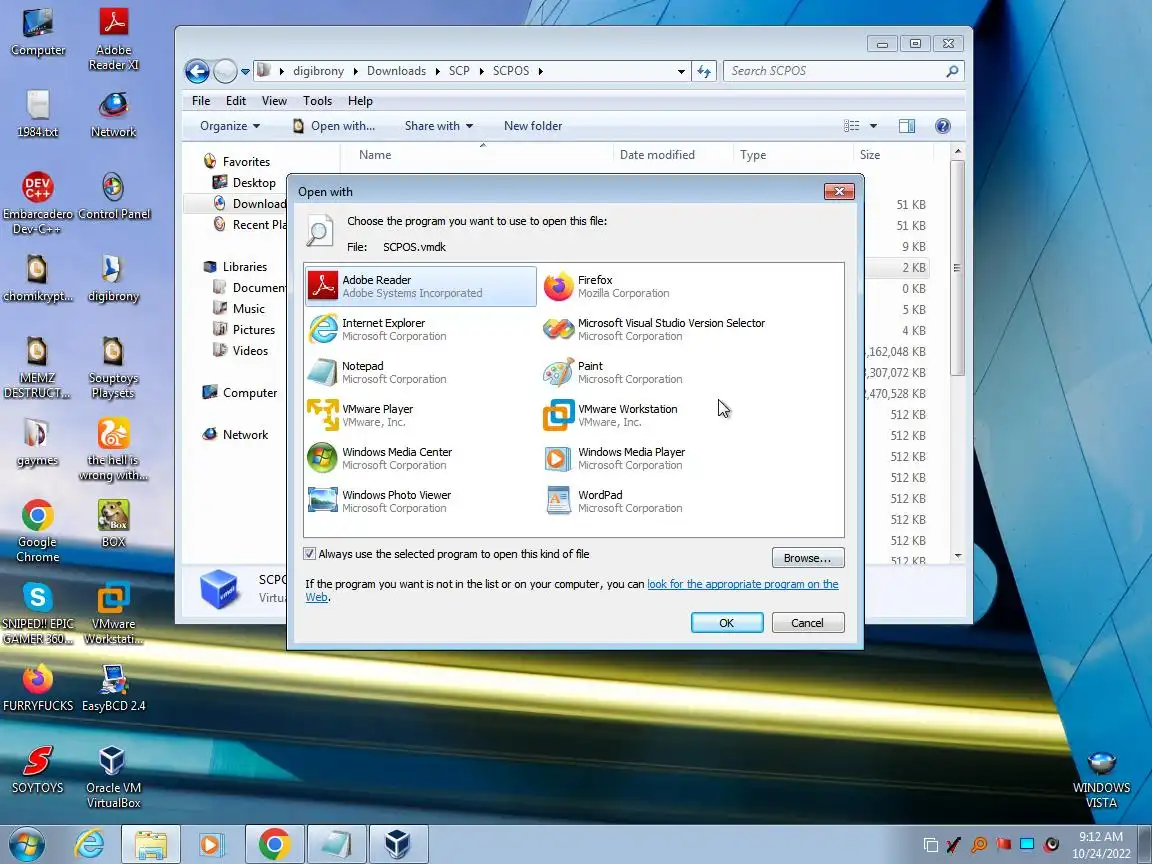Open the Start menu orb
Screen dimensions: 1152x864
(x=26, y=845)
